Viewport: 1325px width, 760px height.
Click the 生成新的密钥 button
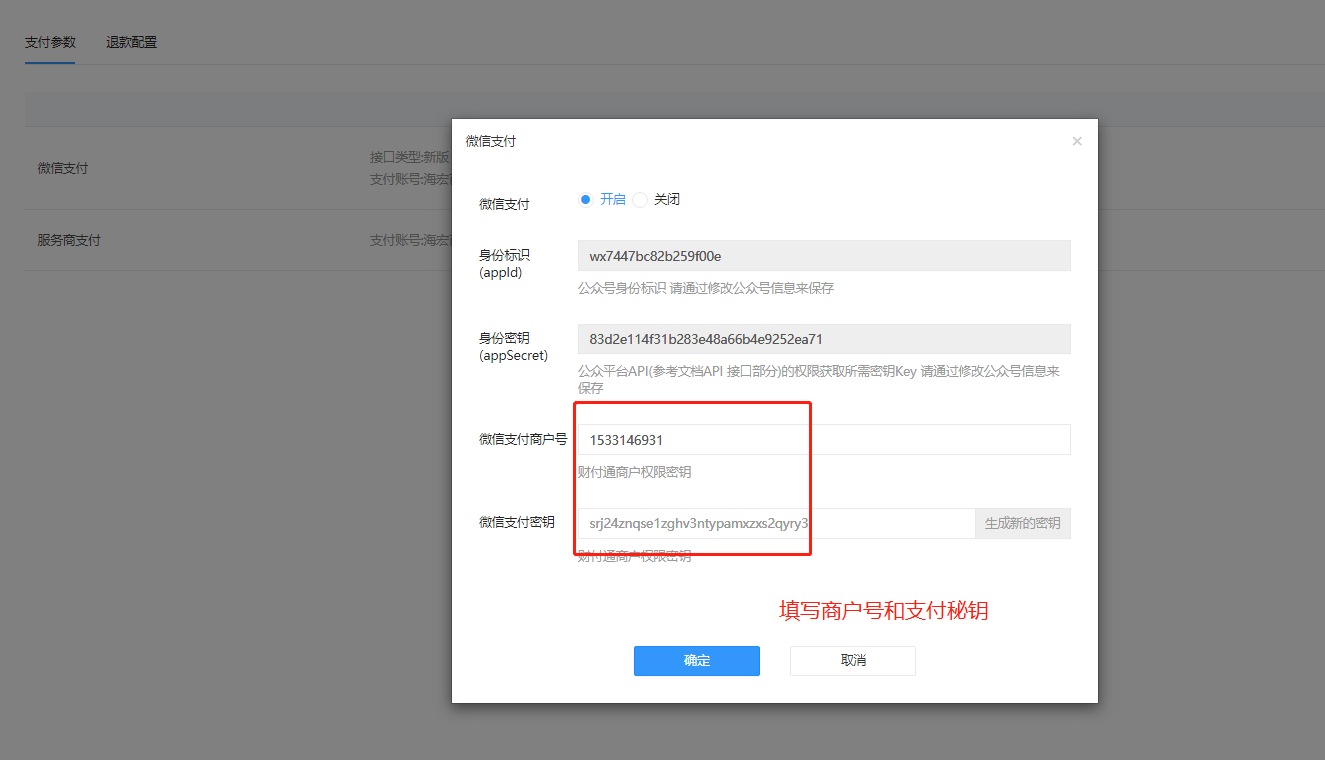tap(1023, 523)
